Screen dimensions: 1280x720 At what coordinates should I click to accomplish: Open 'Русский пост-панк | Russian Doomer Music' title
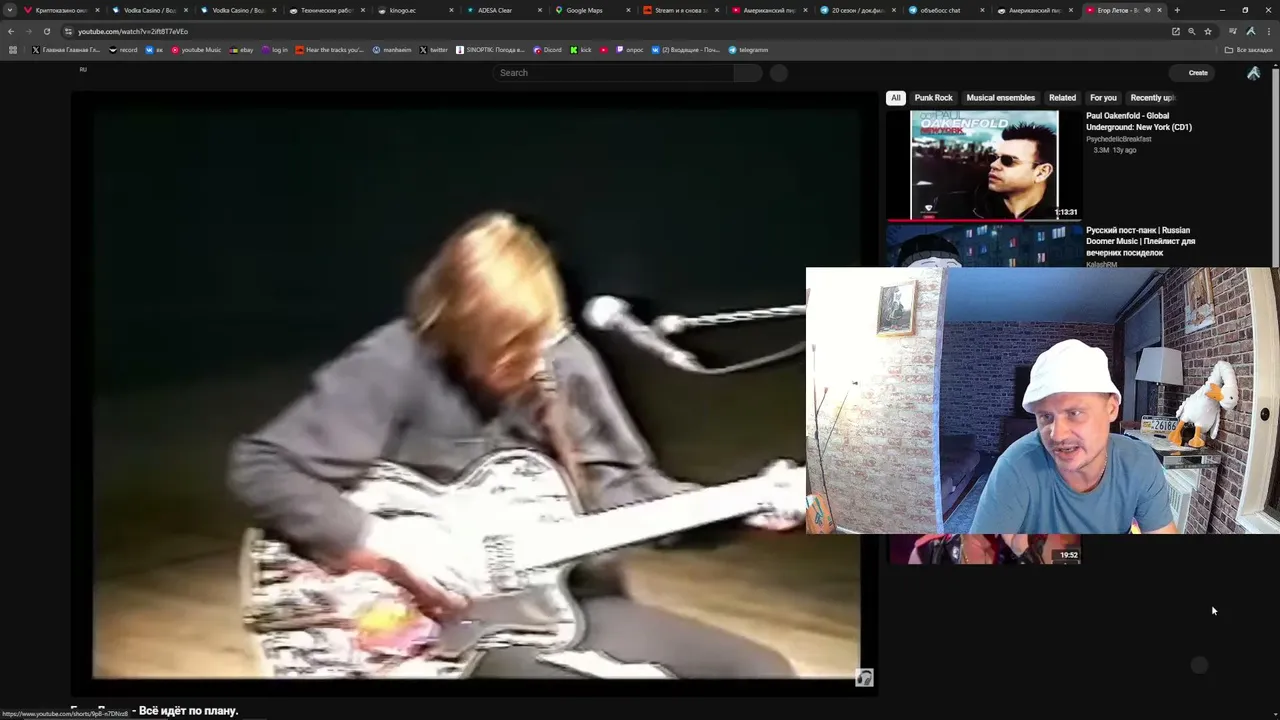pos(1141,241)
